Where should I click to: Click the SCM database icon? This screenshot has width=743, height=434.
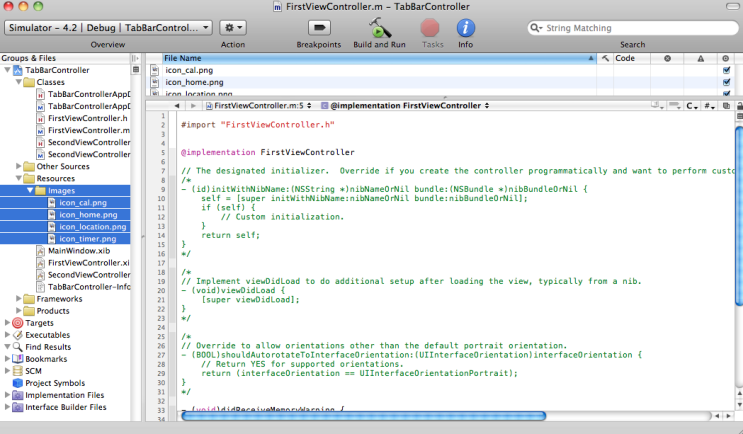click(18, 371)
